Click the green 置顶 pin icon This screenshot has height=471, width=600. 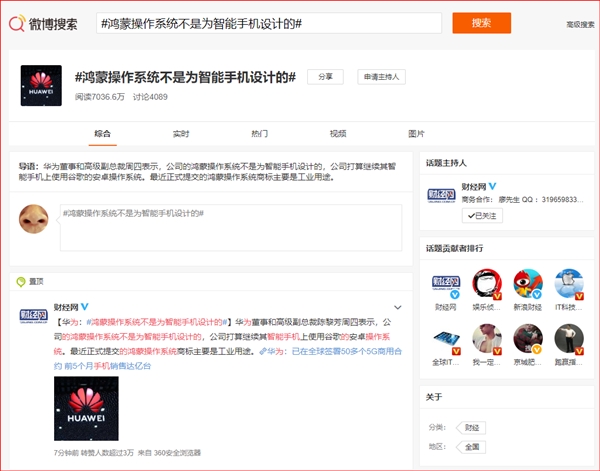21,282
